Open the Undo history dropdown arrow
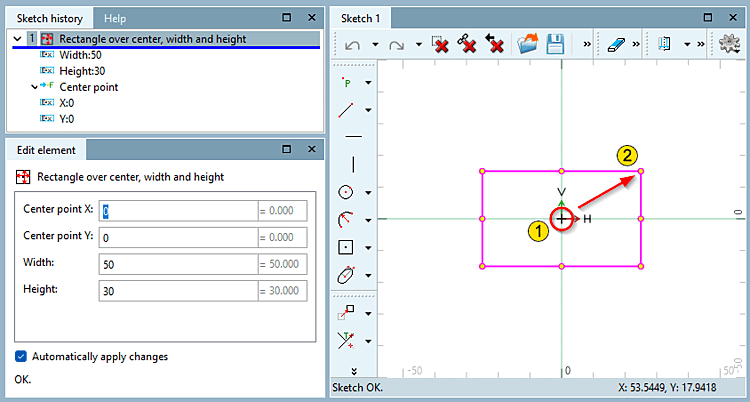The height and width of the screenshot is (402, 750). pos(375,45)
